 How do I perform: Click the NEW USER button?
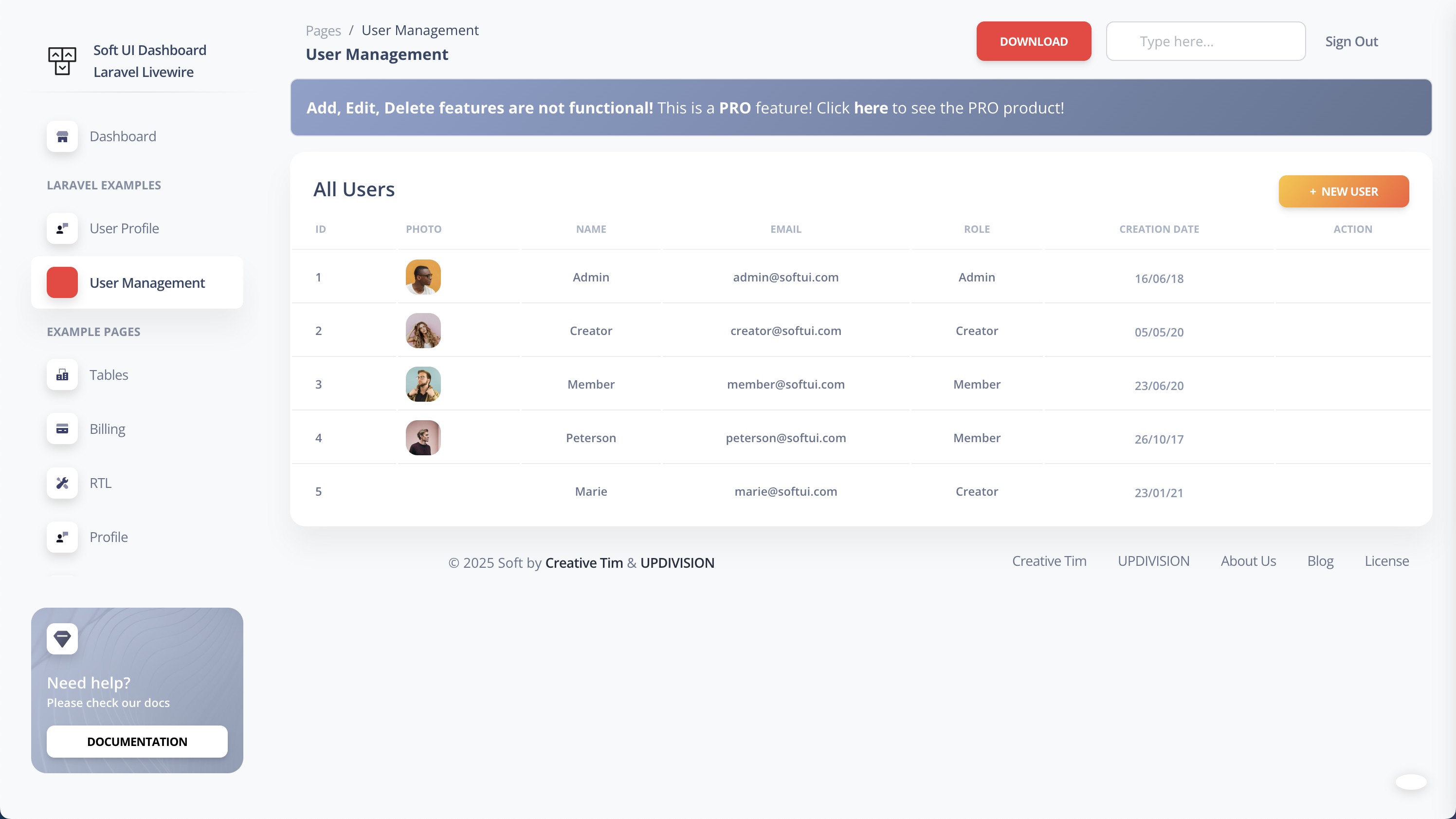[x=1343, y=191]
